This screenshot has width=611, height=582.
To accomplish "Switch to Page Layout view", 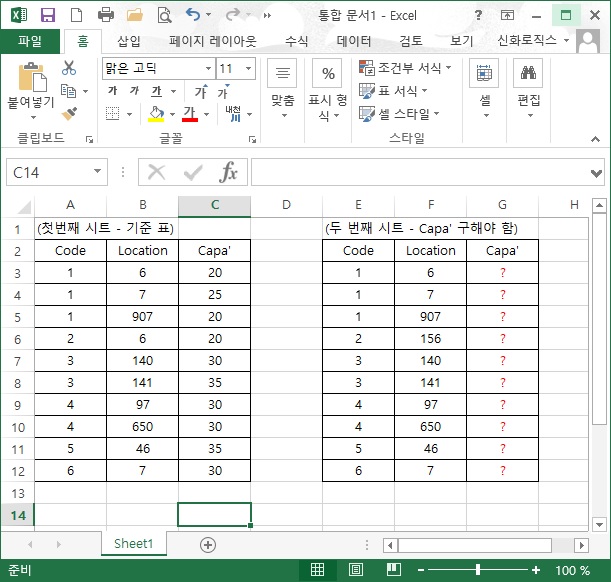I will click(x=355, y=570).
